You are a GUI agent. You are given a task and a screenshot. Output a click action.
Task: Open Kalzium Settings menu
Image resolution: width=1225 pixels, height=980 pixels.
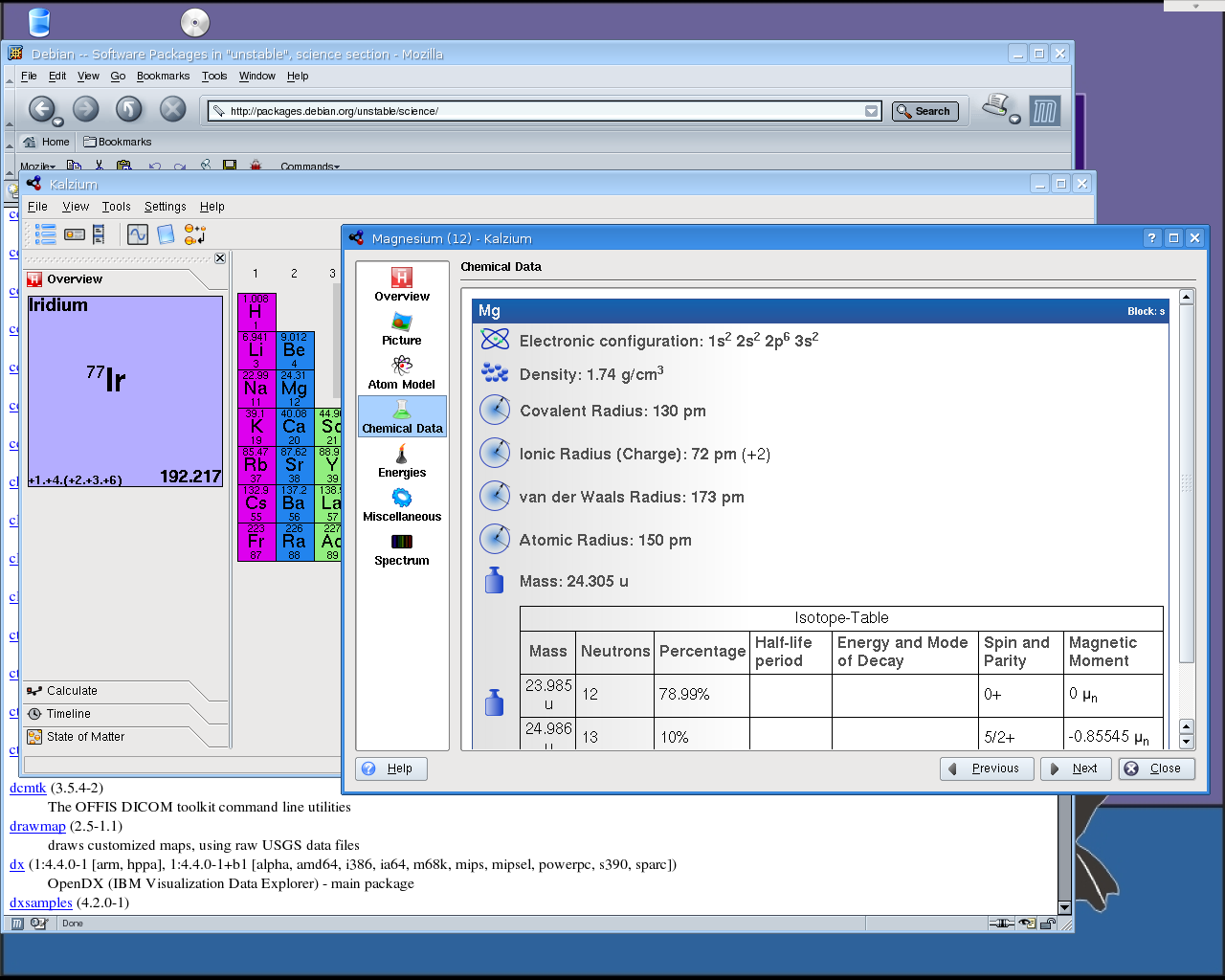click(165, 207)
